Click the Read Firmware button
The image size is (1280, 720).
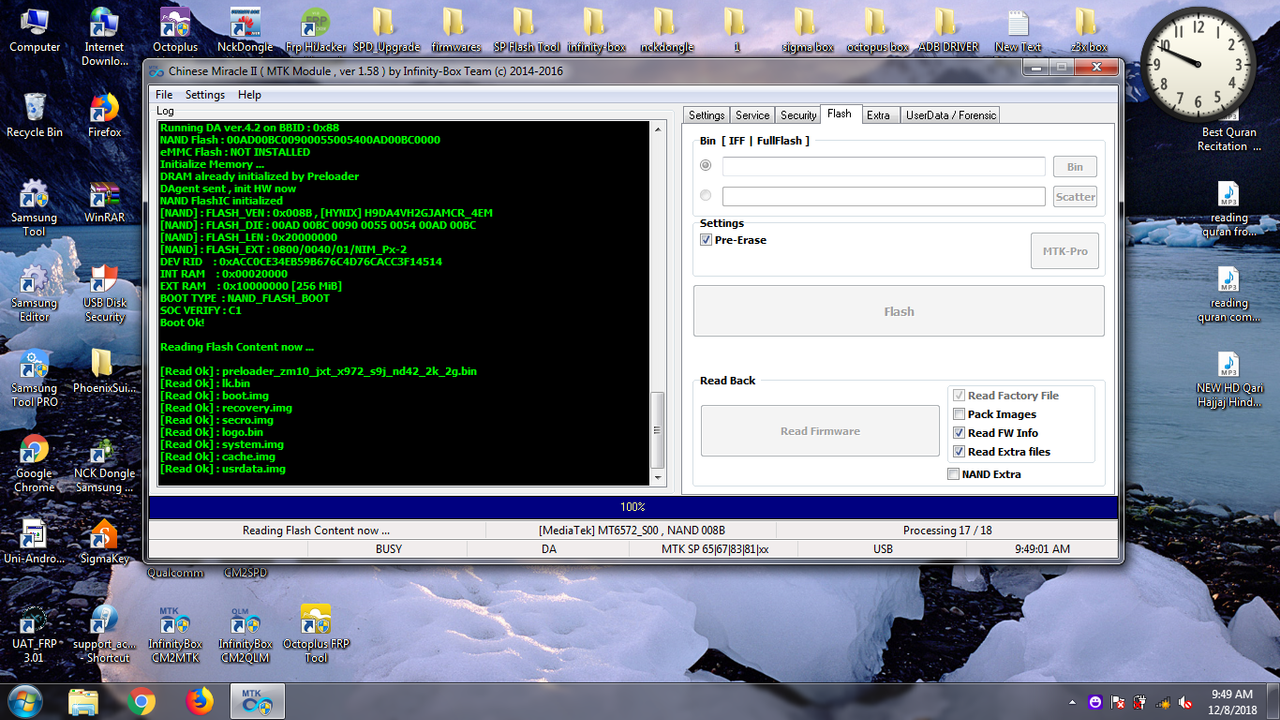[820, 431]
